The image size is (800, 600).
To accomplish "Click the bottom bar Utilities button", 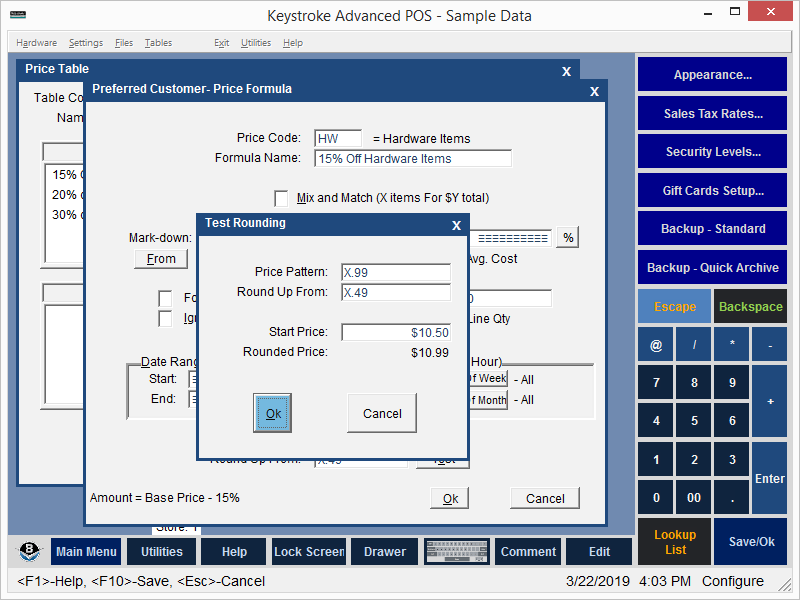I will click(x=161, y=552).
